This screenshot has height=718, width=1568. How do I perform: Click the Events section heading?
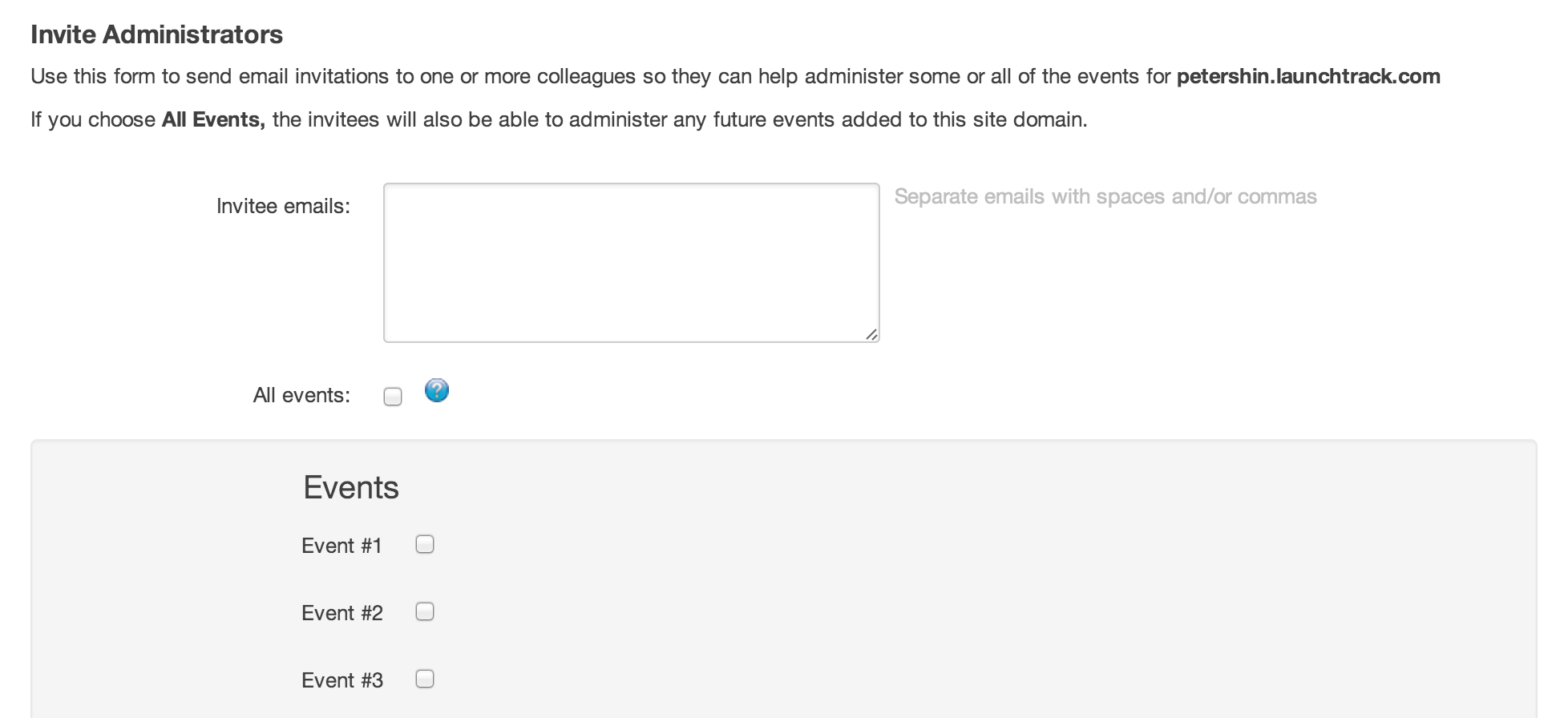(351, 487)
